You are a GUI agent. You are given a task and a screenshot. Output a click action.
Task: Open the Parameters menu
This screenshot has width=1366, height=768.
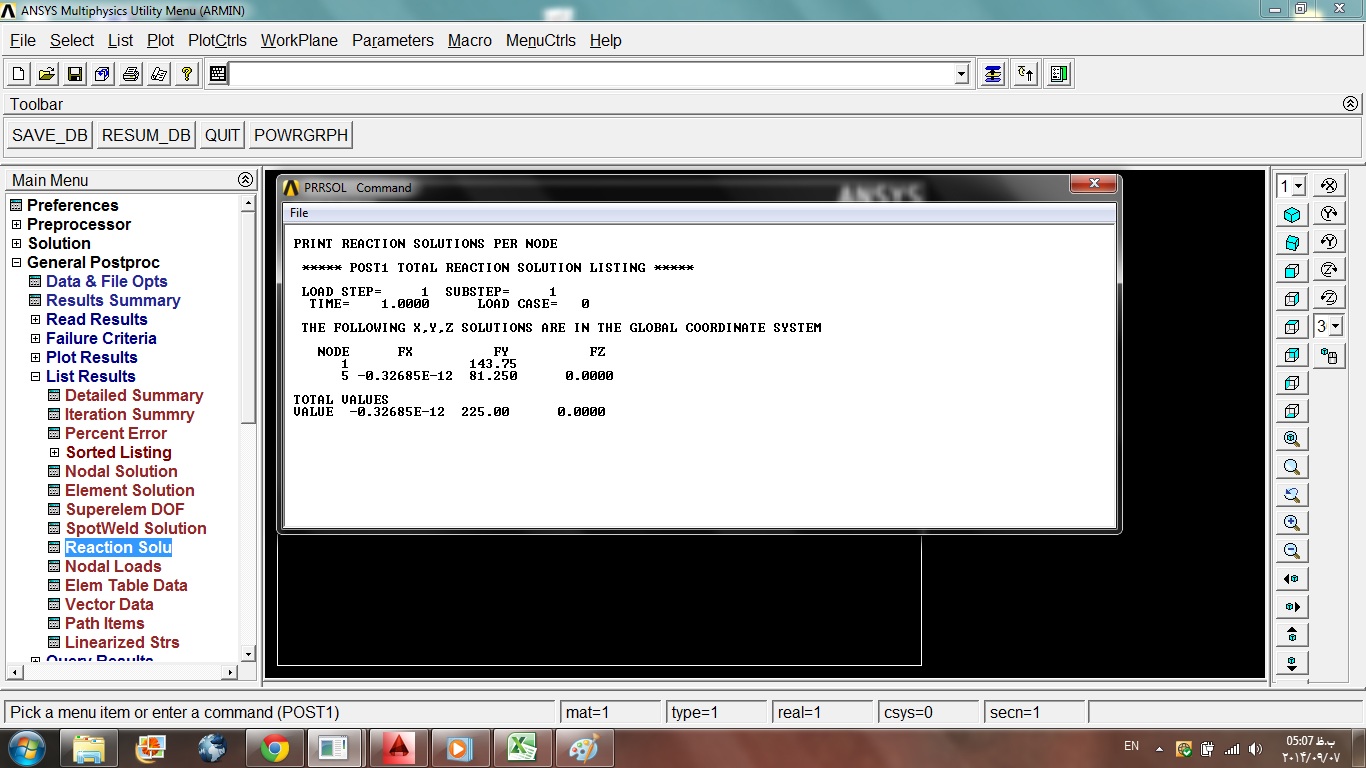[393, 41]
